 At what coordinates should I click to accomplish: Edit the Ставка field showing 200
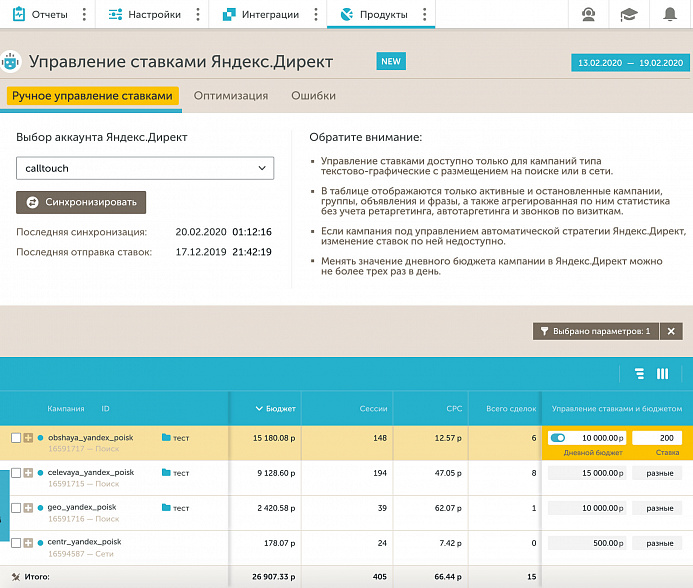point(657,438)
